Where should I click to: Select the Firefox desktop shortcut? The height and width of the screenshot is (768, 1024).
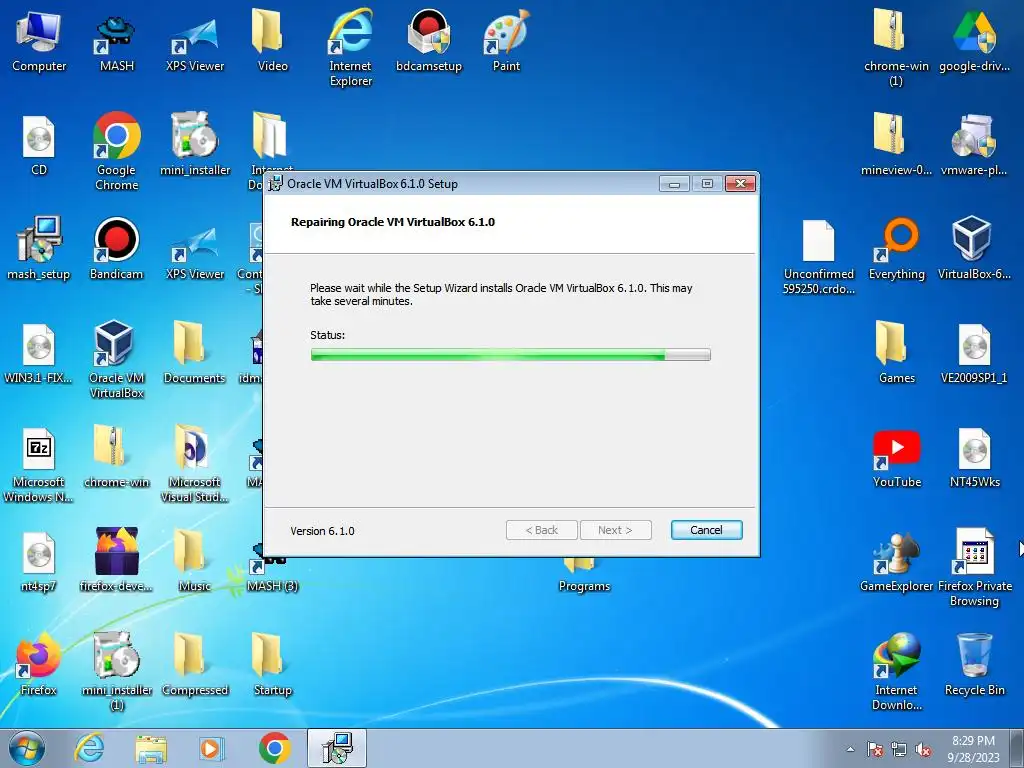(39, 664)
